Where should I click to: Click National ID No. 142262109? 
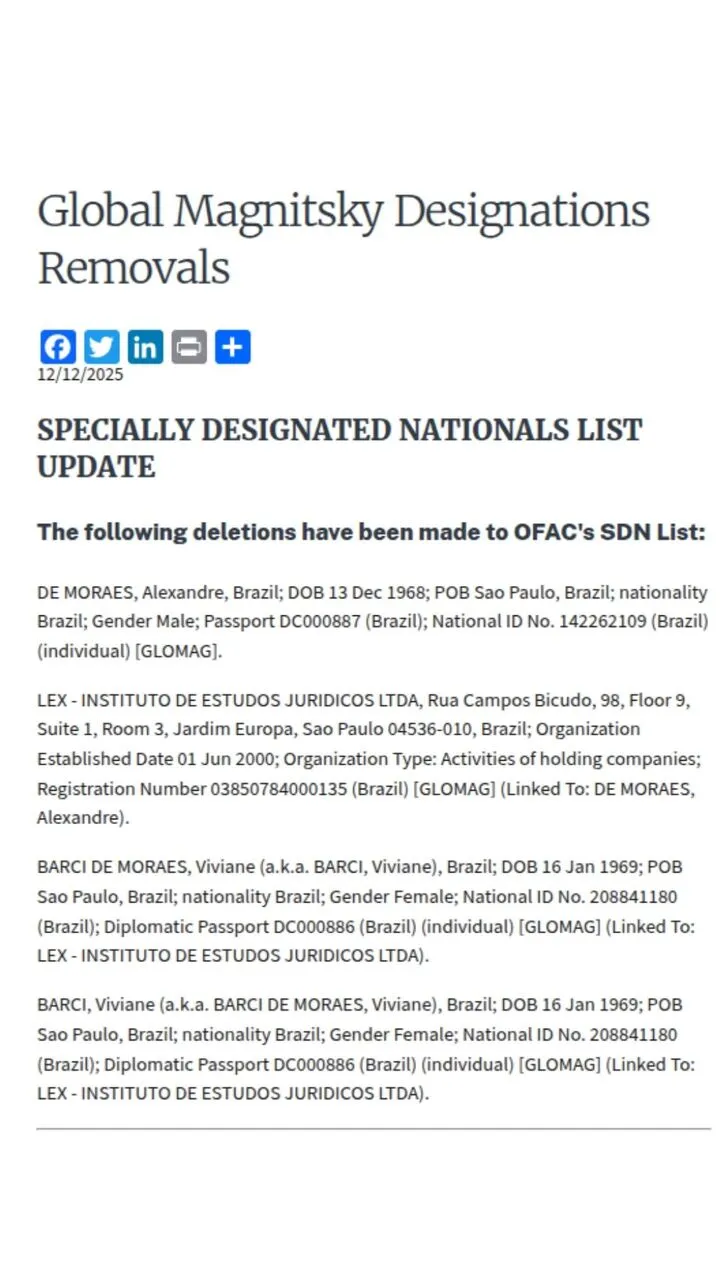[x=575, y=621]
